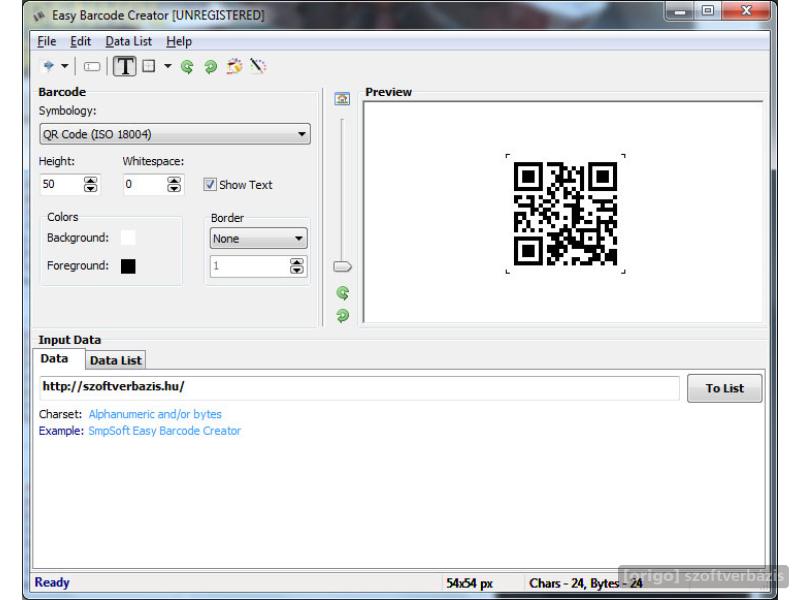The width and height of the screenshot is (800, 600).
Task: Increase border width with the up arrow
Action: (x=296, y=262)
